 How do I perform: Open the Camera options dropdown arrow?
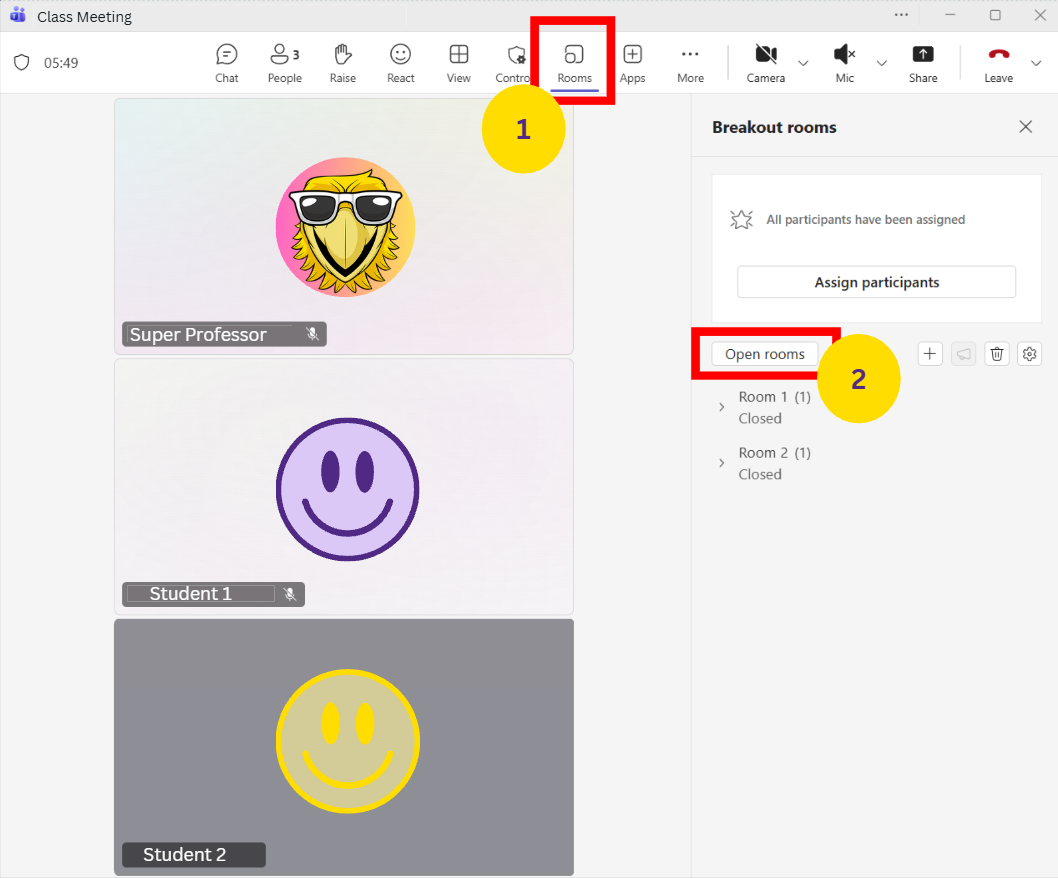(x=803, y=63)
